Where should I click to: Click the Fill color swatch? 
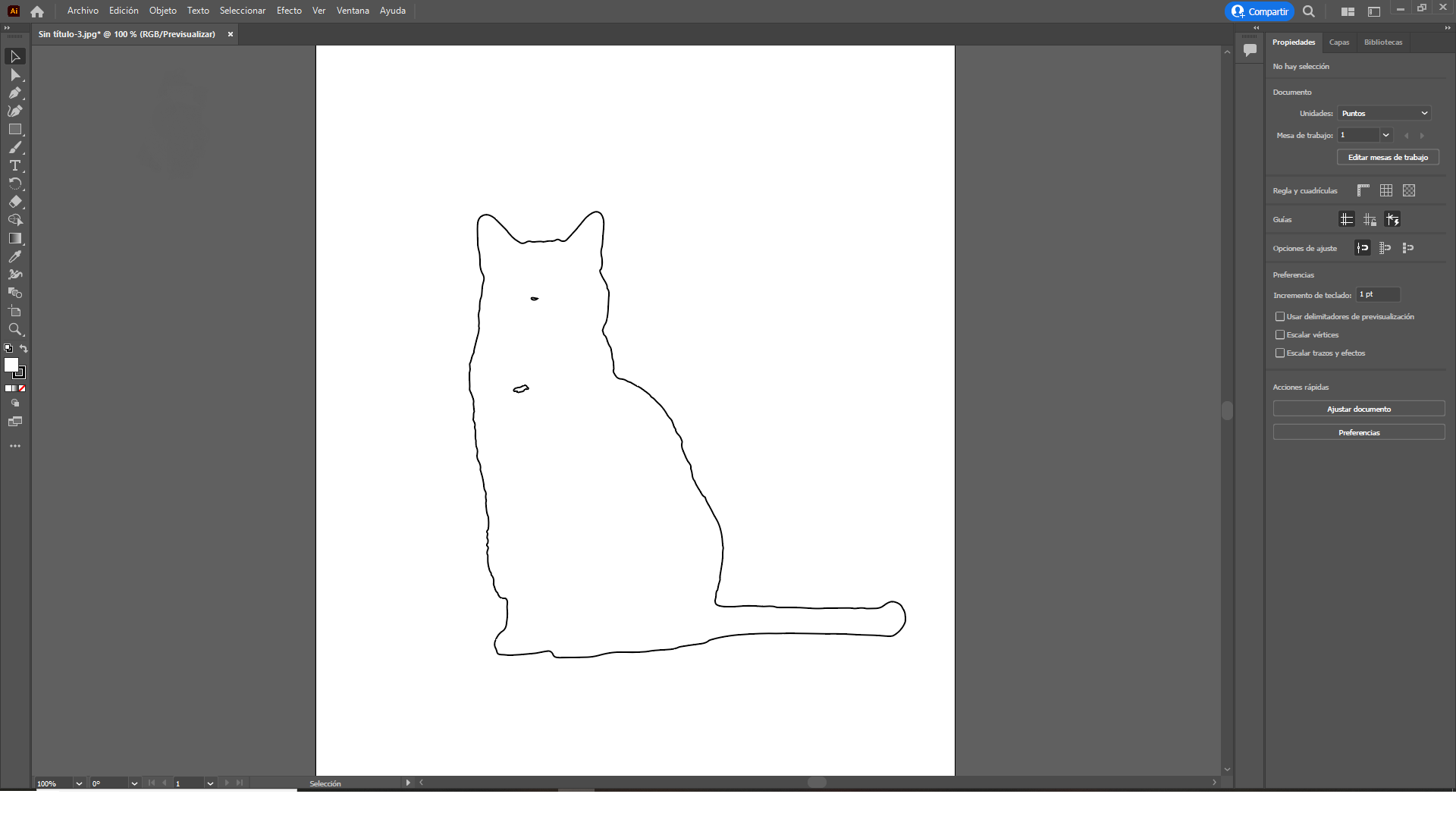coord(11,365)
